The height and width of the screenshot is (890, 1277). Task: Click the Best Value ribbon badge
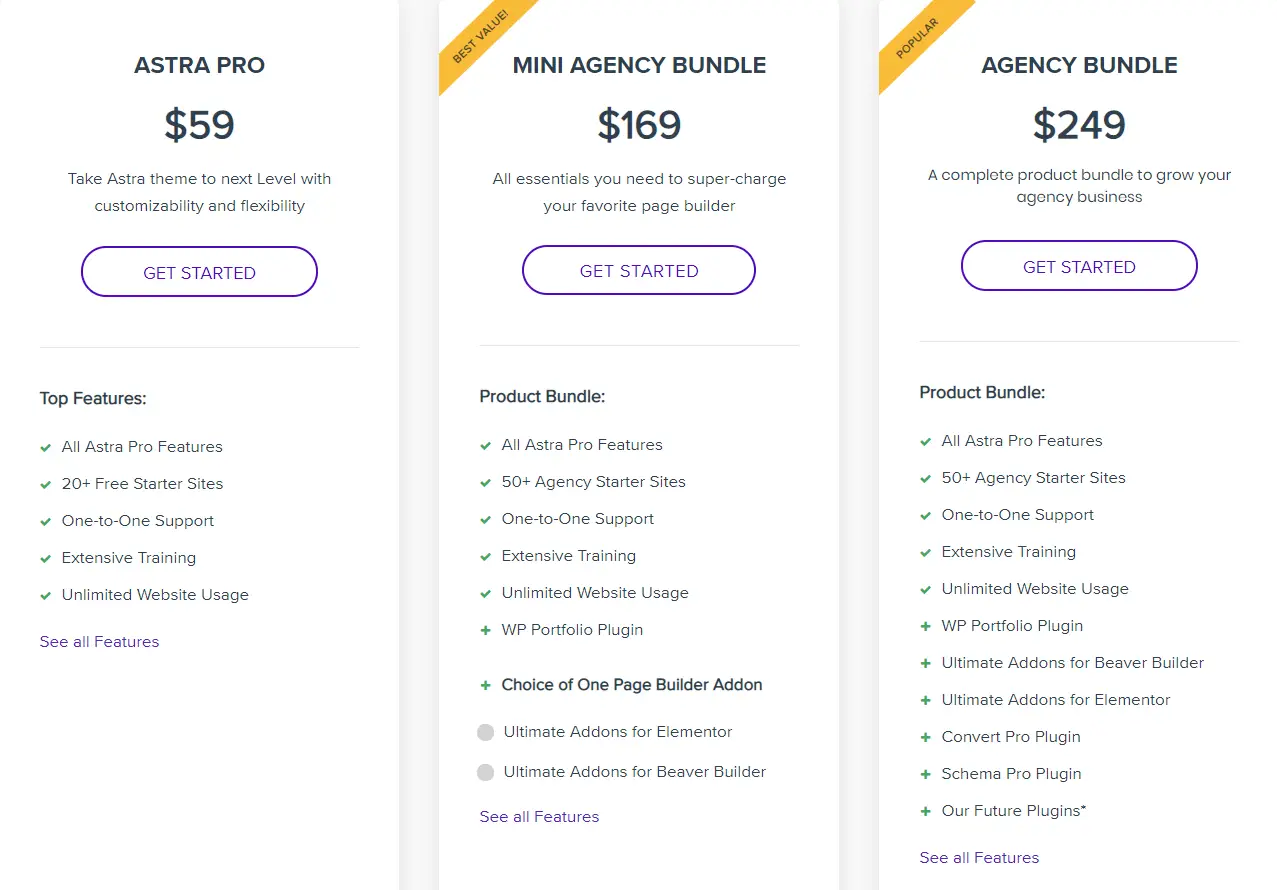(481, 38)
